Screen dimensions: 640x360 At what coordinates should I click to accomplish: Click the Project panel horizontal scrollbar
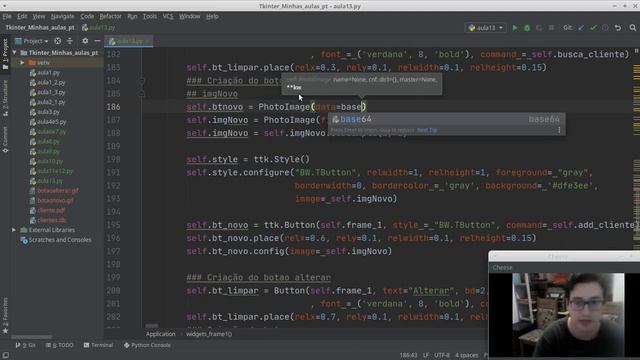(32, 337)
